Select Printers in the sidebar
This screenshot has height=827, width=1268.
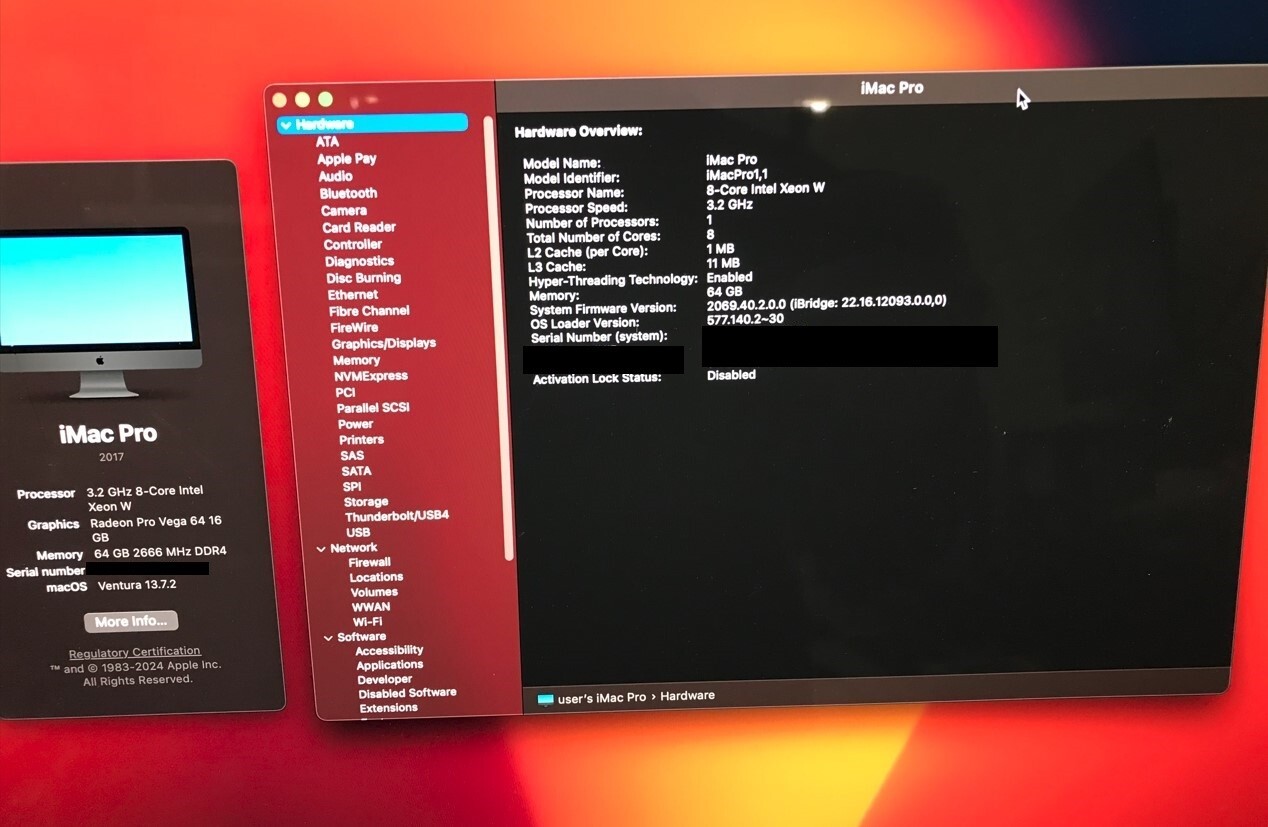[x=361, y=440]
